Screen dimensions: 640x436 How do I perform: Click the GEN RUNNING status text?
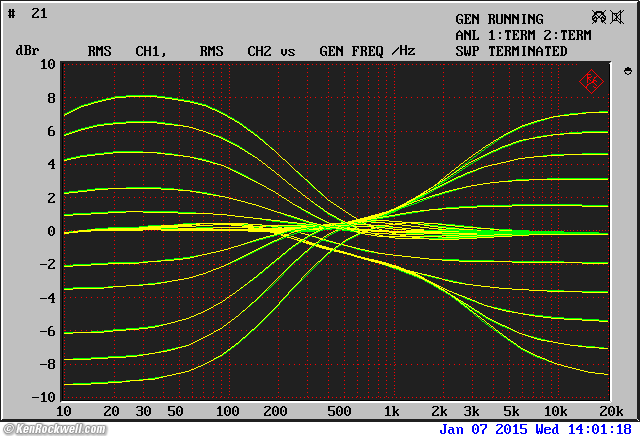[x=499, y=19]
